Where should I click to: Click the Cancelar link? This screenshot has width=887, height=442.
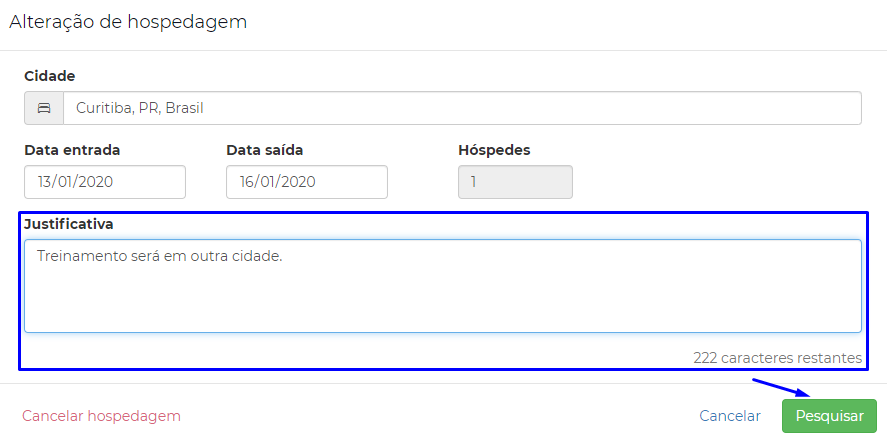pyautogui.click(x=730, y=416)
